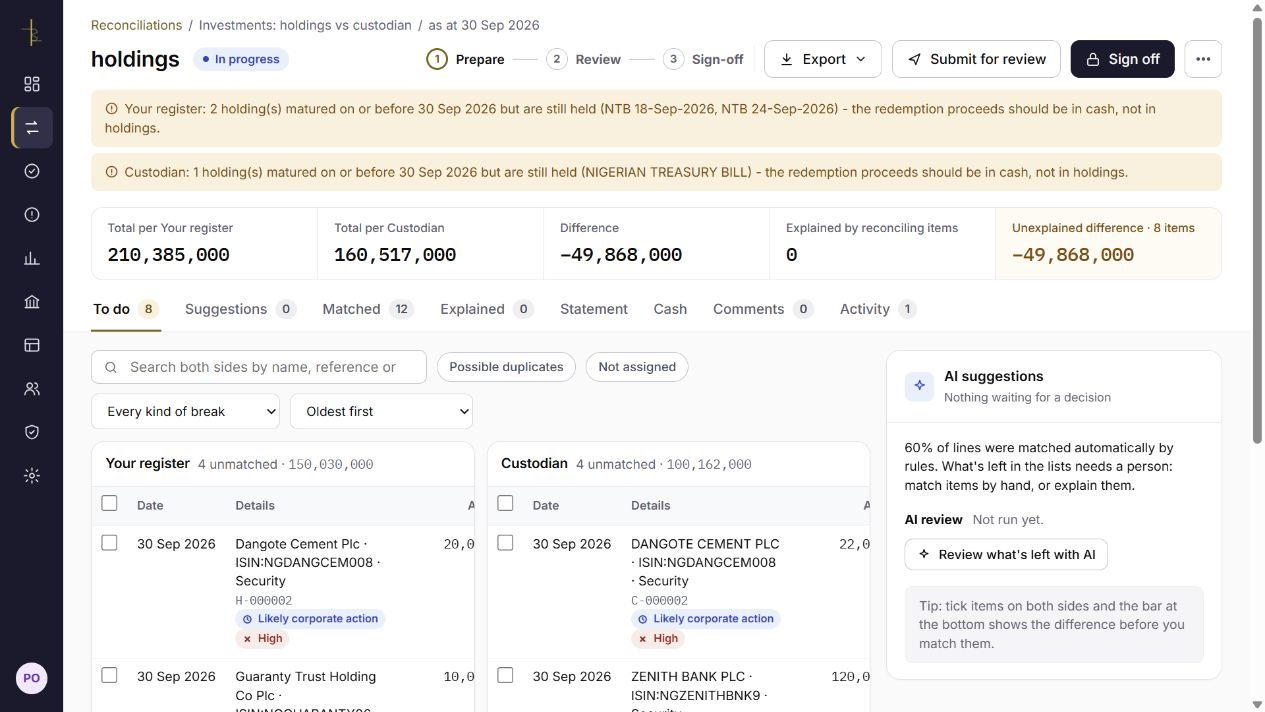1265x712 pixels.
Task: Tick the Your register select-all checkbox
Action: click(110, 503)
